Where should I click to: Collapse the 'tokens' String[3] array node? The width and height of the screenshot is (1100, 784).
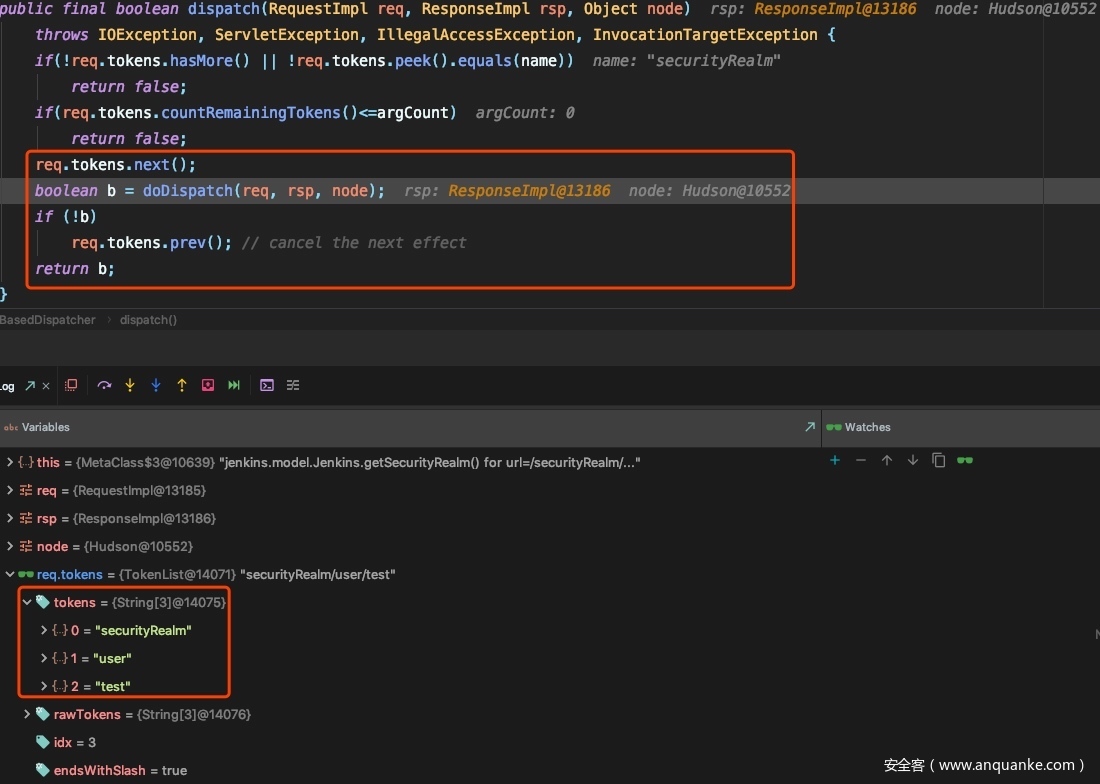click(27, 602)
